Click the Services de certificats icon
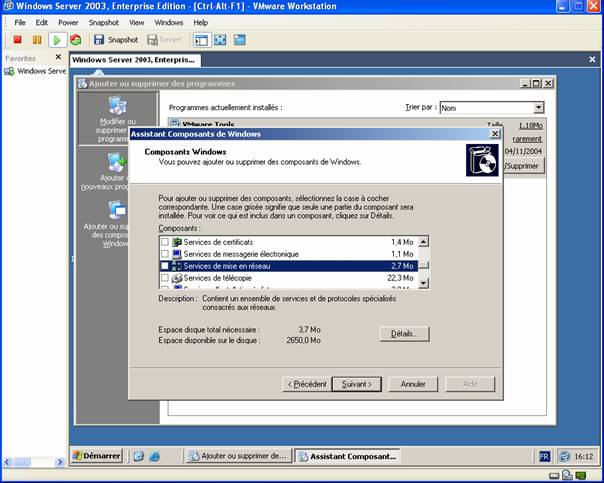The height and width of the screenshot is (483, 604). 177,242
